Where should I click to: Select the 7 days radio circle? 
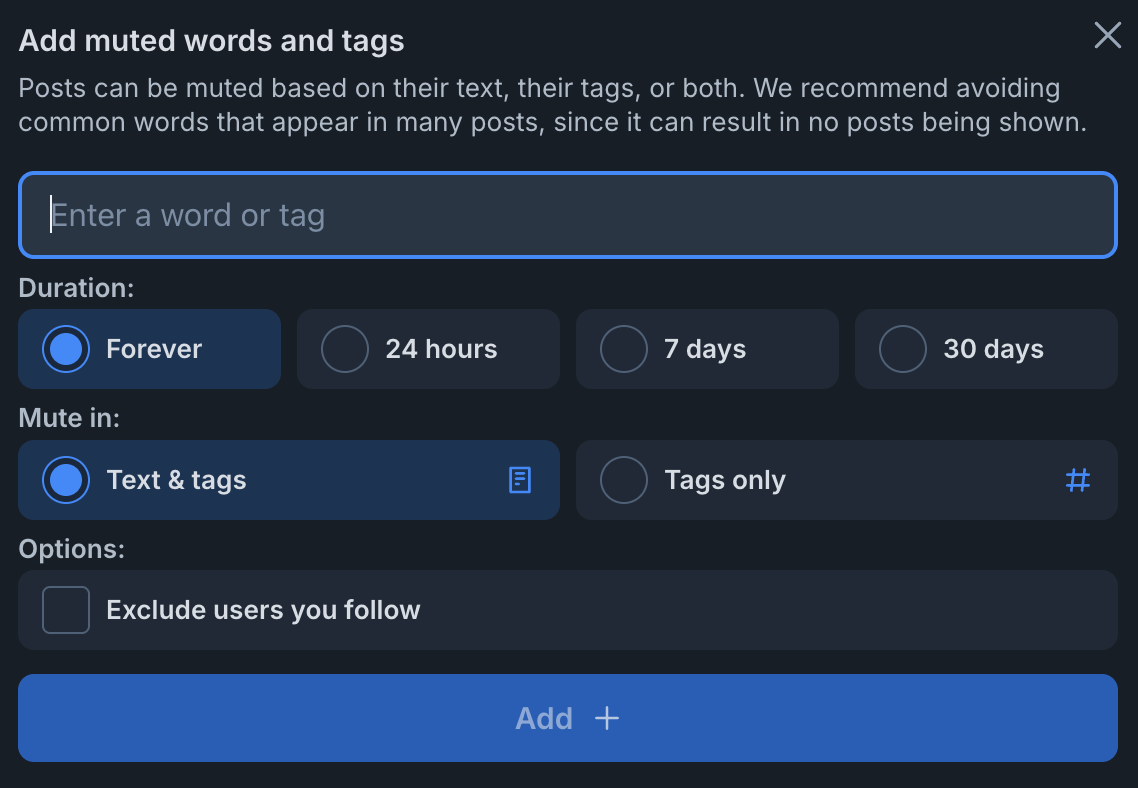pos(623,349)
